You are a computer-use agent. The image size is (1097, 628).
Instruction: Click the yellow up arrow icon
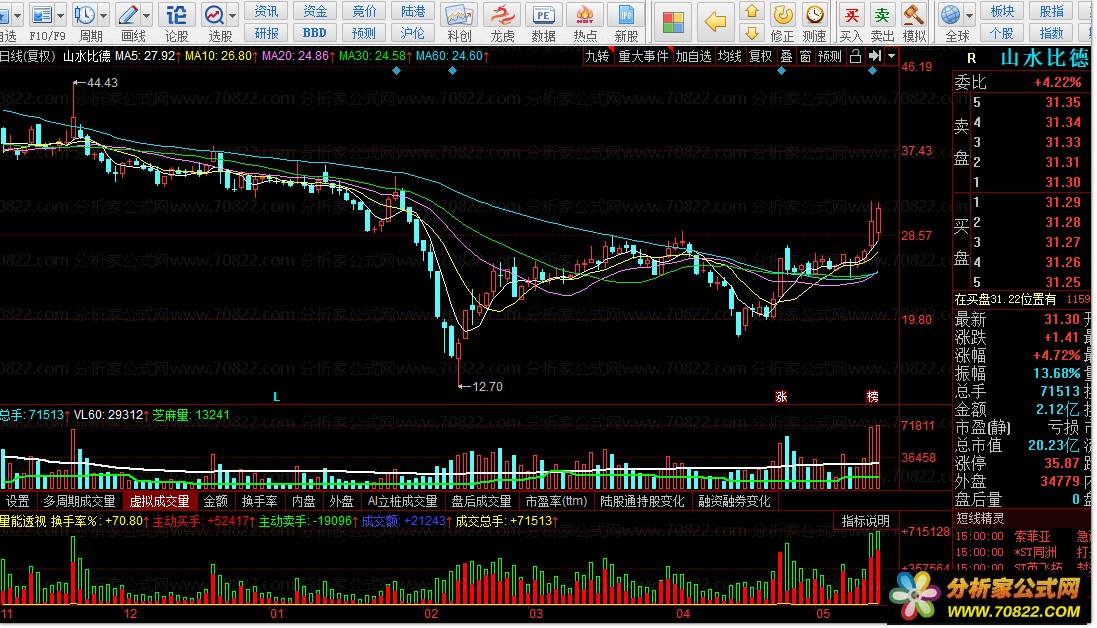pyautogui.click(x=752, y=10)
